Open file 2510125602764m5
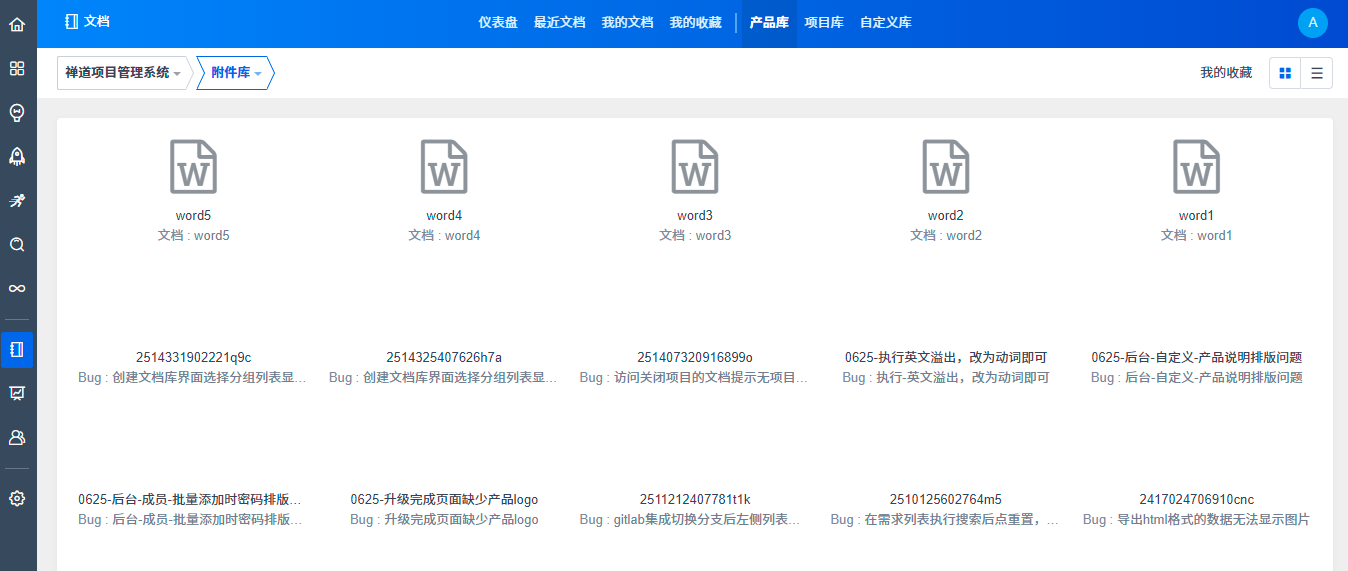The height and width of the screenshot is (571, 1348). tap(945, 499)
